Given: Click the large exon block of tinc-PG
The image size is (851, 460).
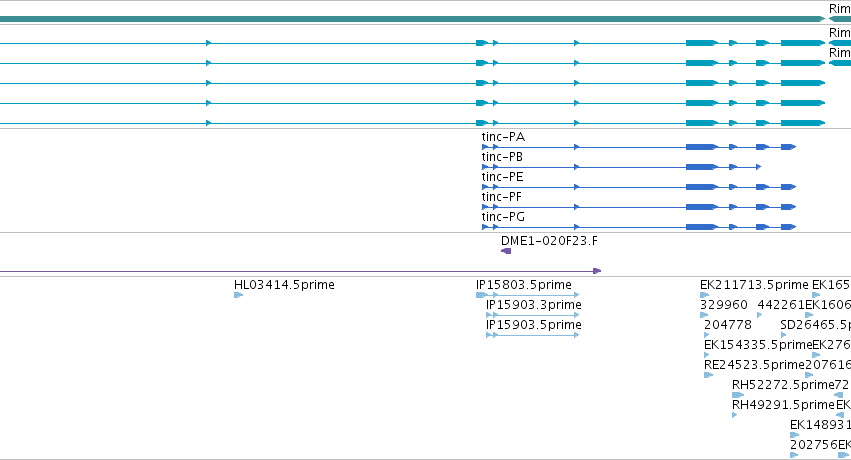Looking at the screenshot, I should click(701, 227).
